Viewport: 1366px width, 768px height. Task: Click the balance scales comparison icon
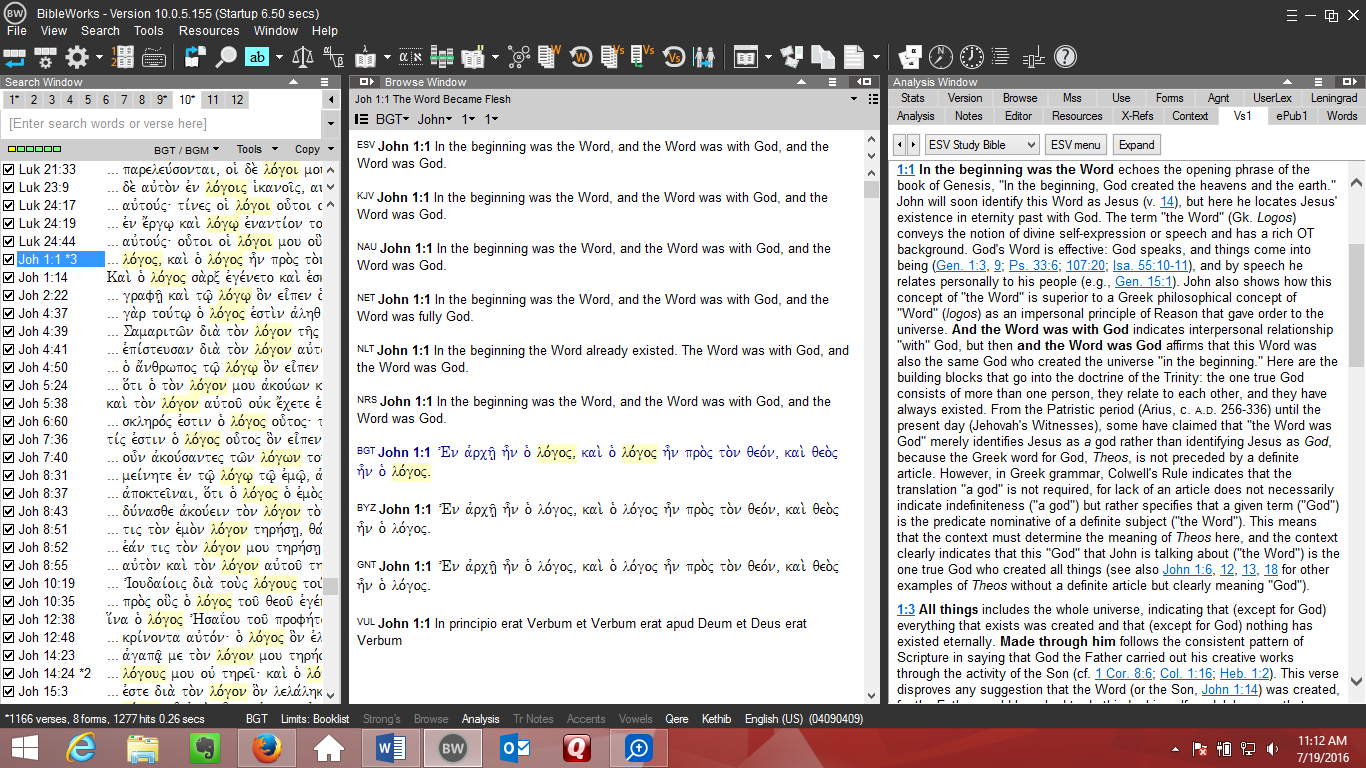coord(301,57)
